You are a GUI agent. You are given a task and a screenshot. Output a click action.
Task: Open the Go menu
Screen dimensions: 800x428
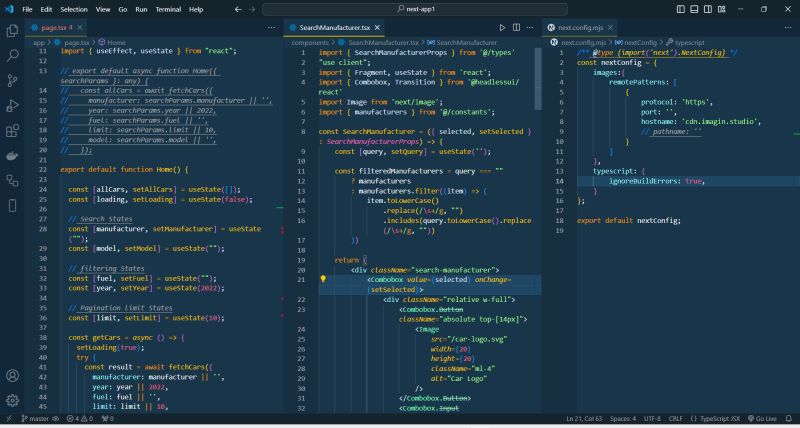(122, 9)
